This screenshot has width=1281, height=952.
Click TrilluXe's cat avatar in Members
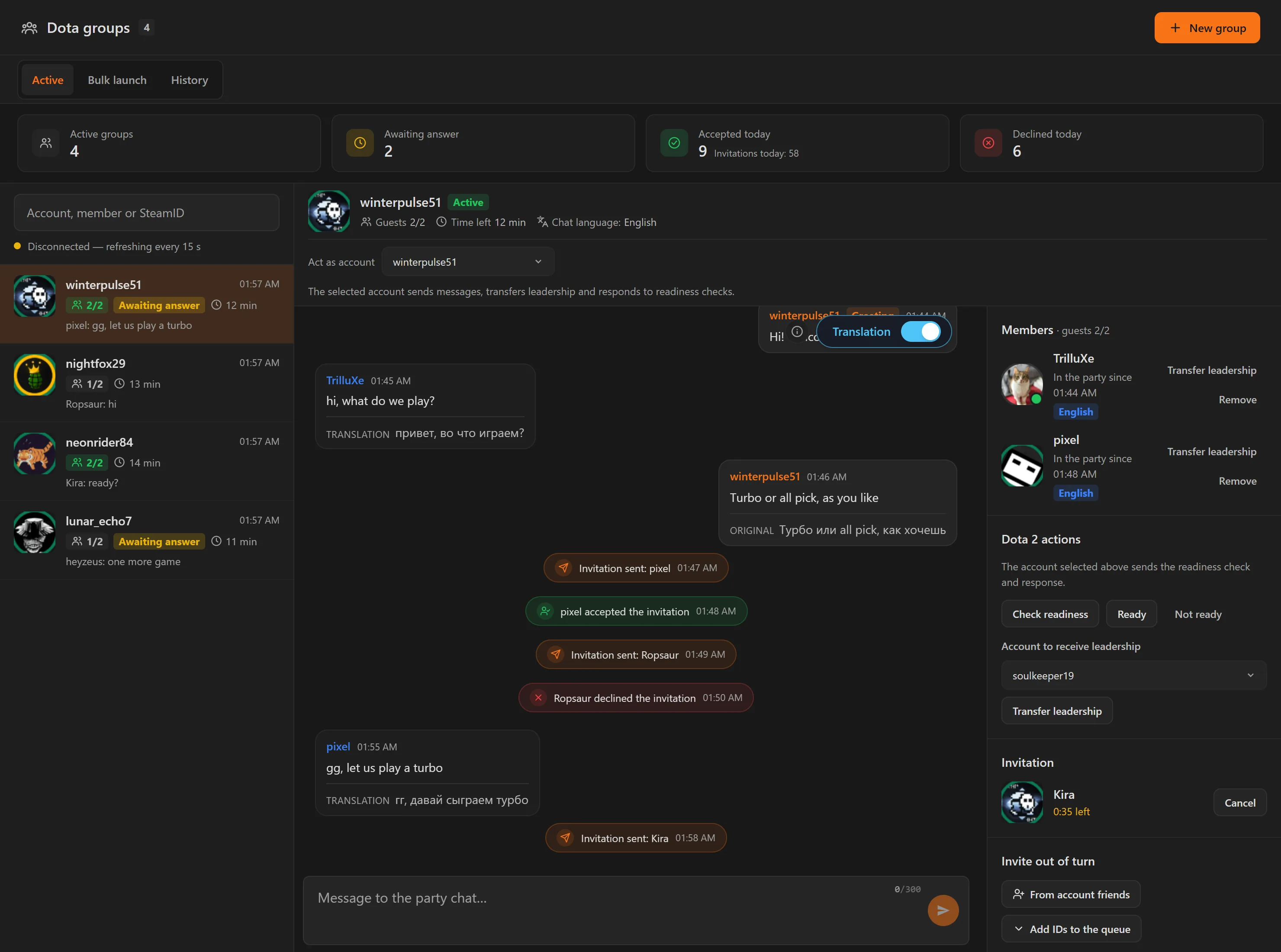[x=1022, y=384]
